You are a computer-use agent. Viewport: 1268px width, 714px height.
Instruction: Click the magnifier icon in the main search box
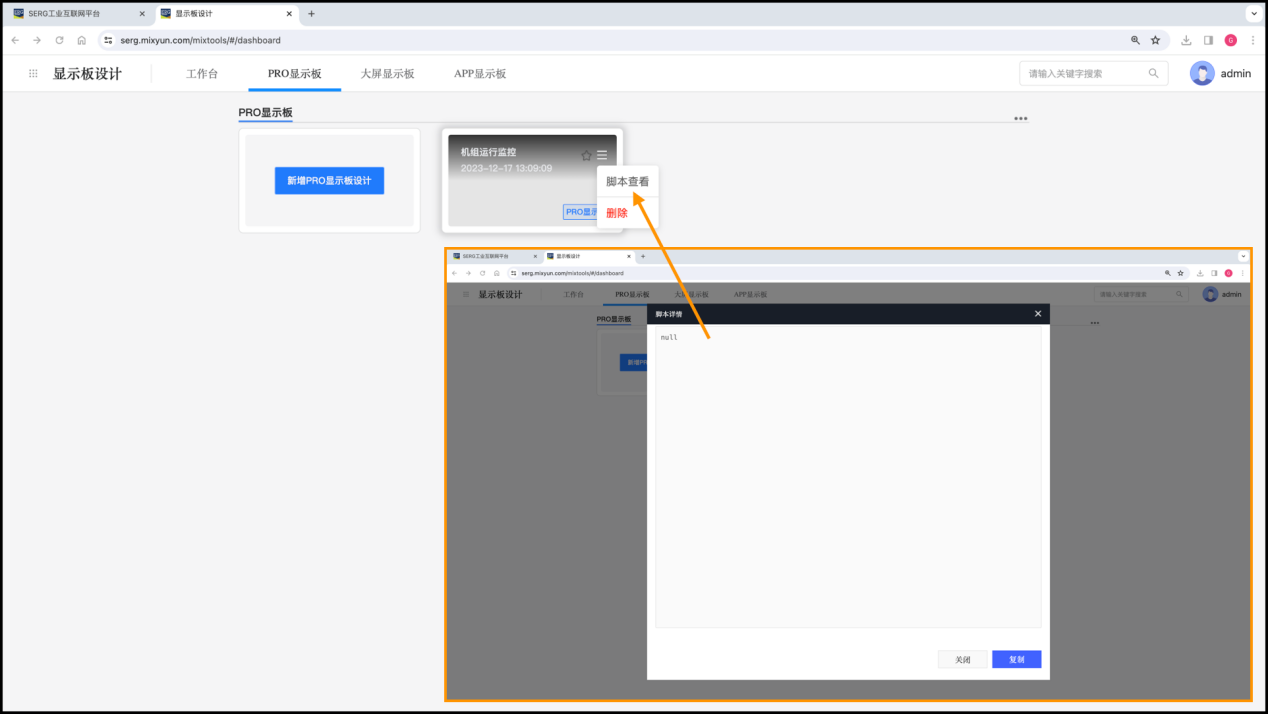click(1153, 73)
